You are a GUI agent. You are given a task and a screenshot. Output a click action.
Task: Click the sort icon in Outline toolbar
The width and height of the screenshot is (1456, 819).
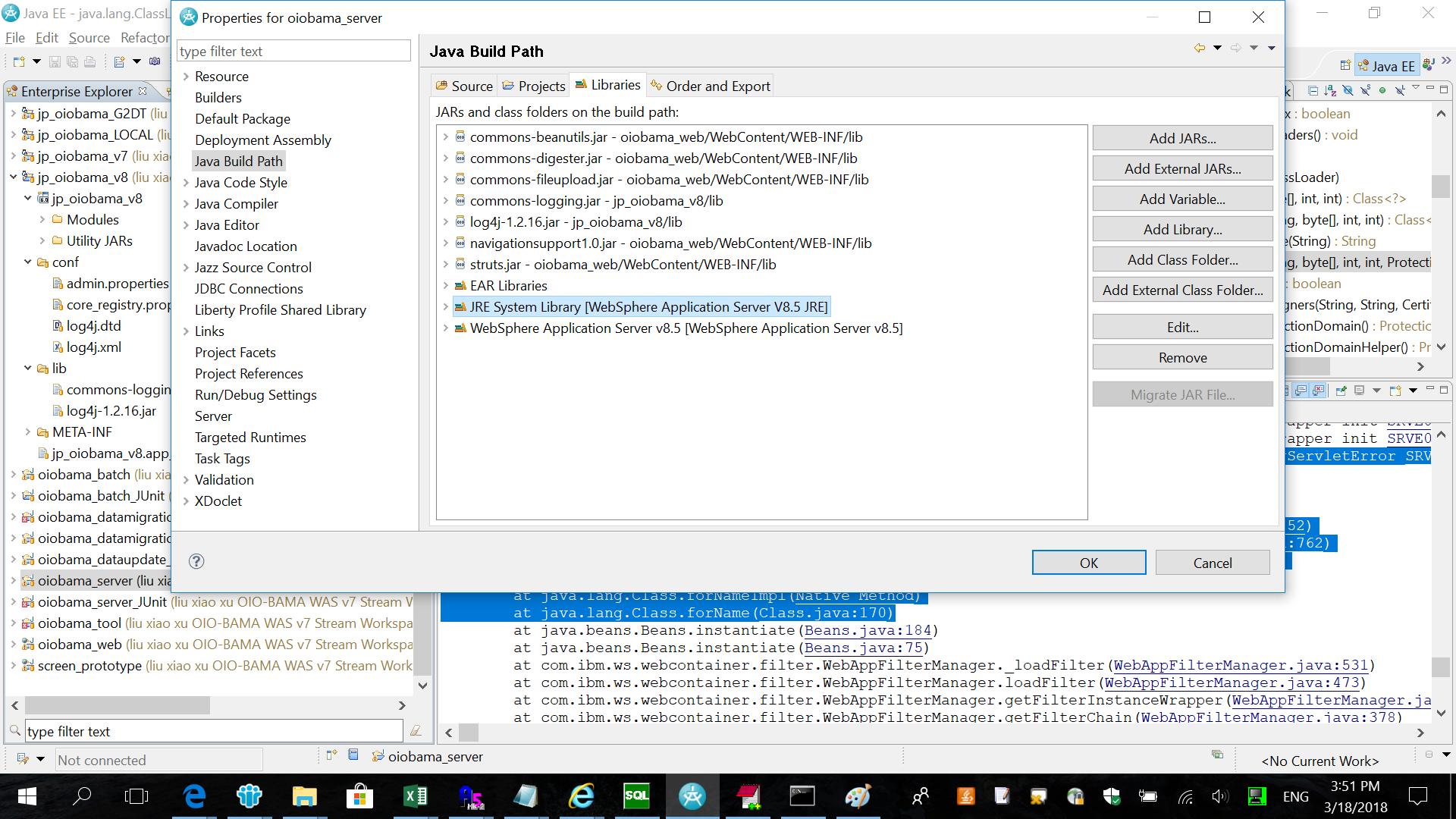coord(1330,90)
